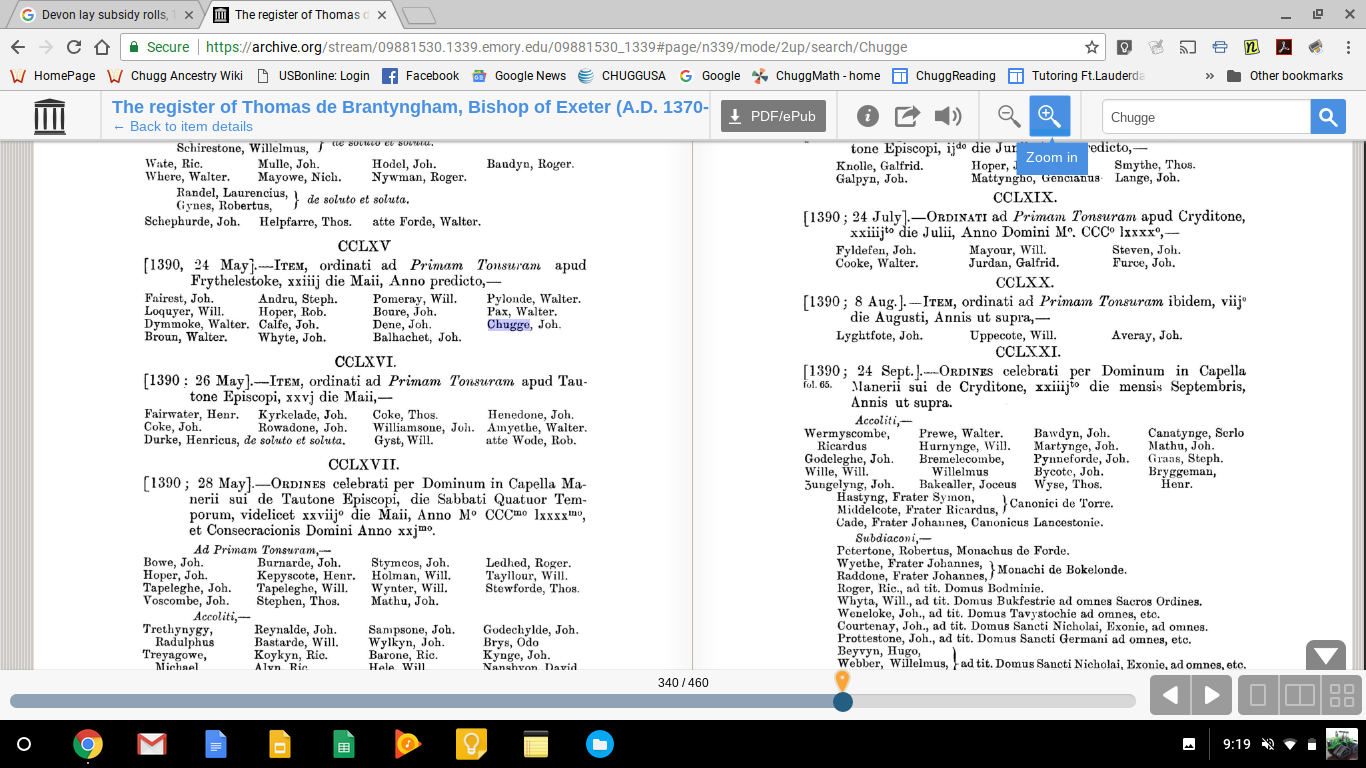Click the Cast extension icon
This screenshot has height=768, width=1366.
(x=1188, y=47)
